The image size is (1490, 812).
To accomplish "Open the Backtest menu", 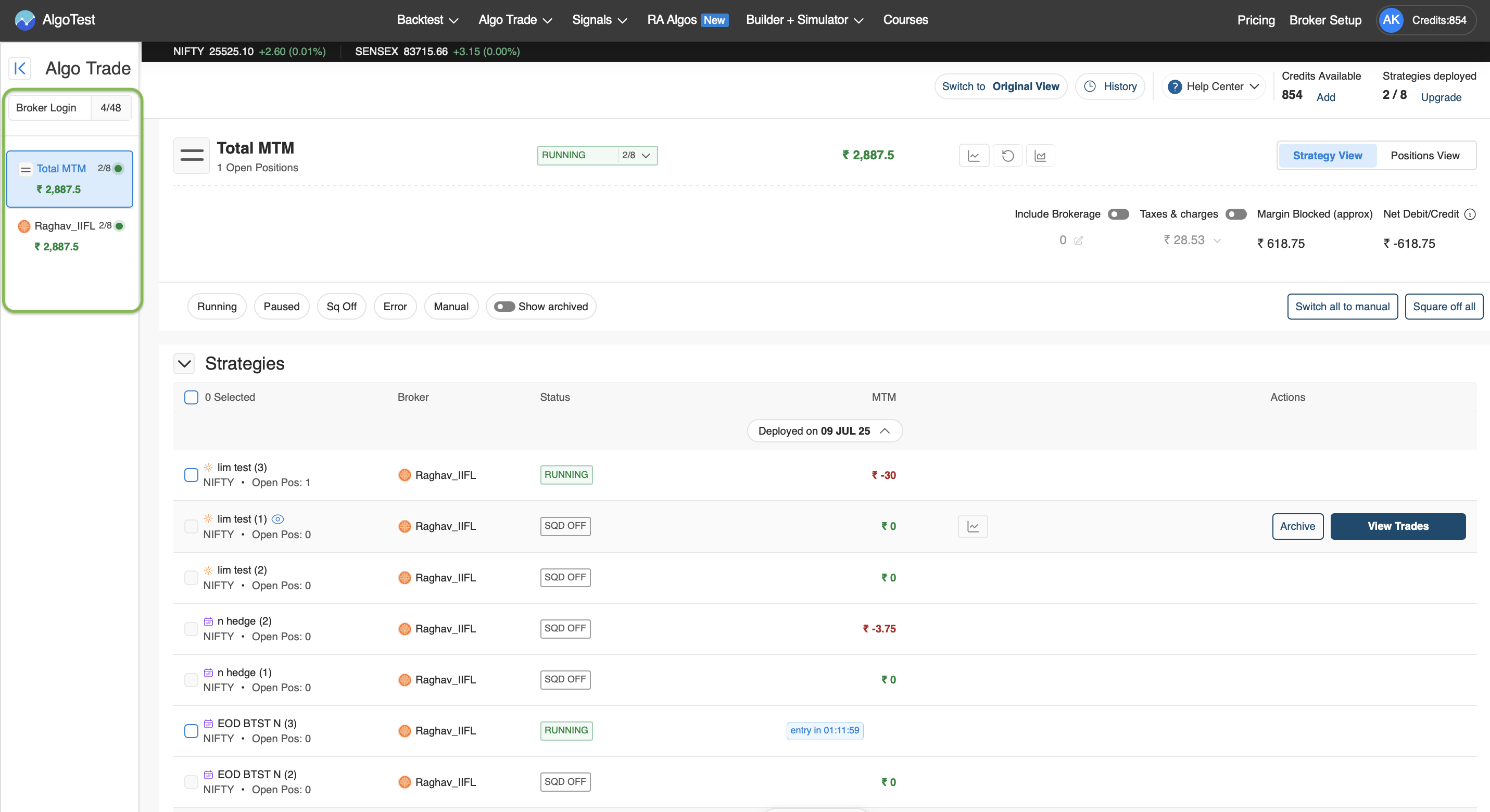I will coord(426,19).
